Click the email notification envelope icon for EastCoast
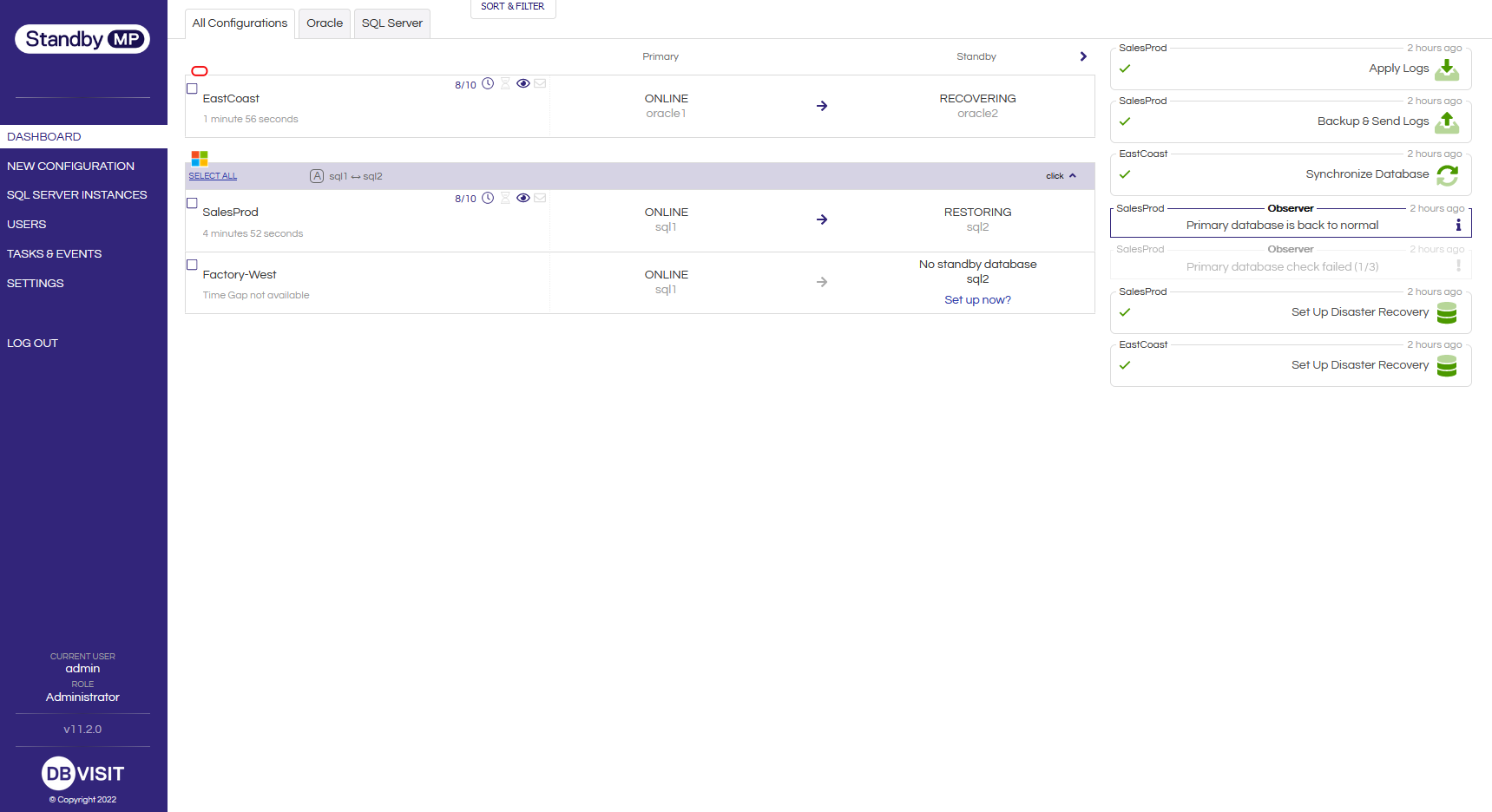1492x812 pixels. click(x=540, y=83)
